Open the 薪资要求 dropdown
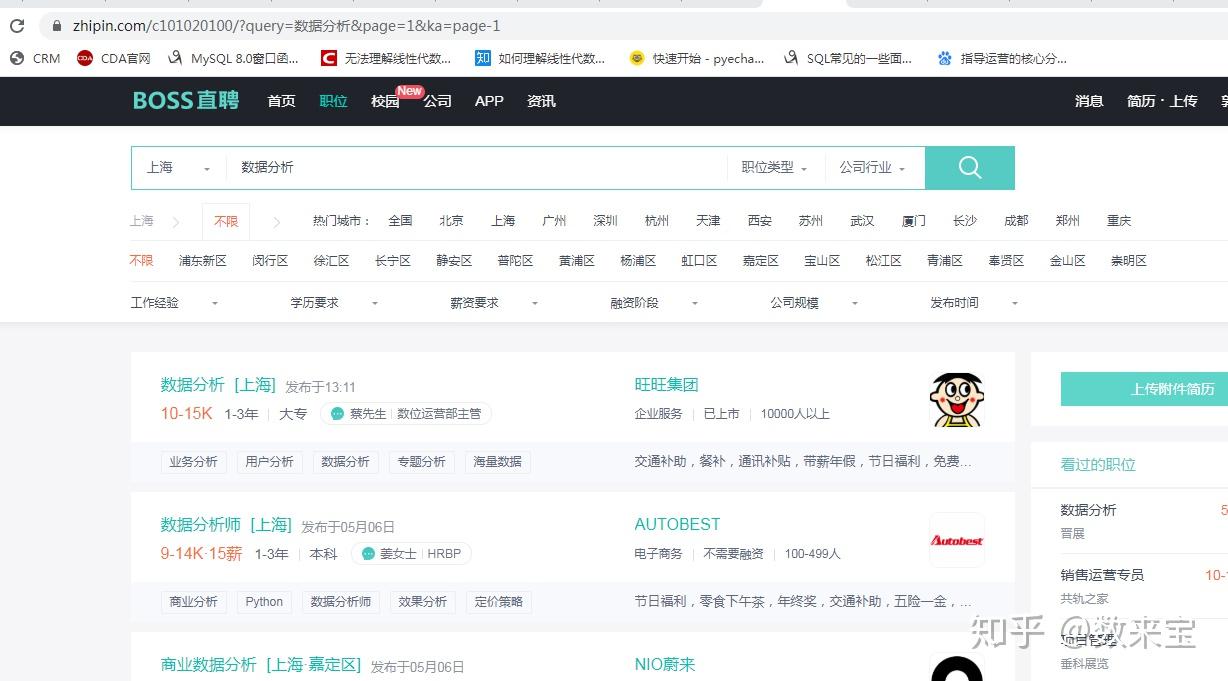This screenshot has width=1228, height=681. pos(474,302)
